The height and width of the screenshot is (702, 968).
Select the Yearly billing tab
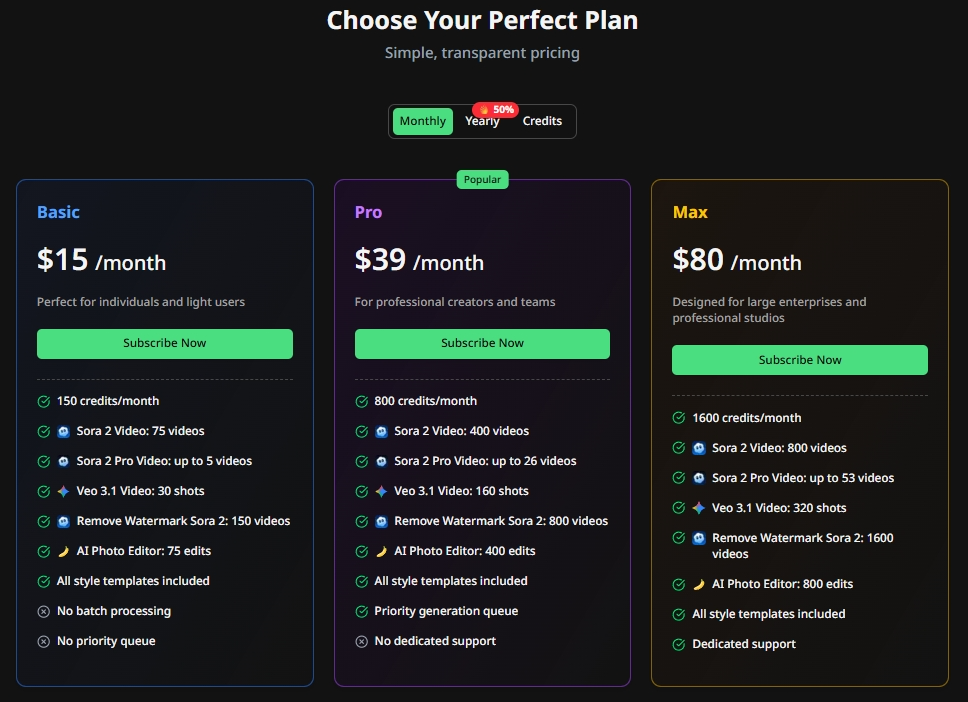[482, 122]
